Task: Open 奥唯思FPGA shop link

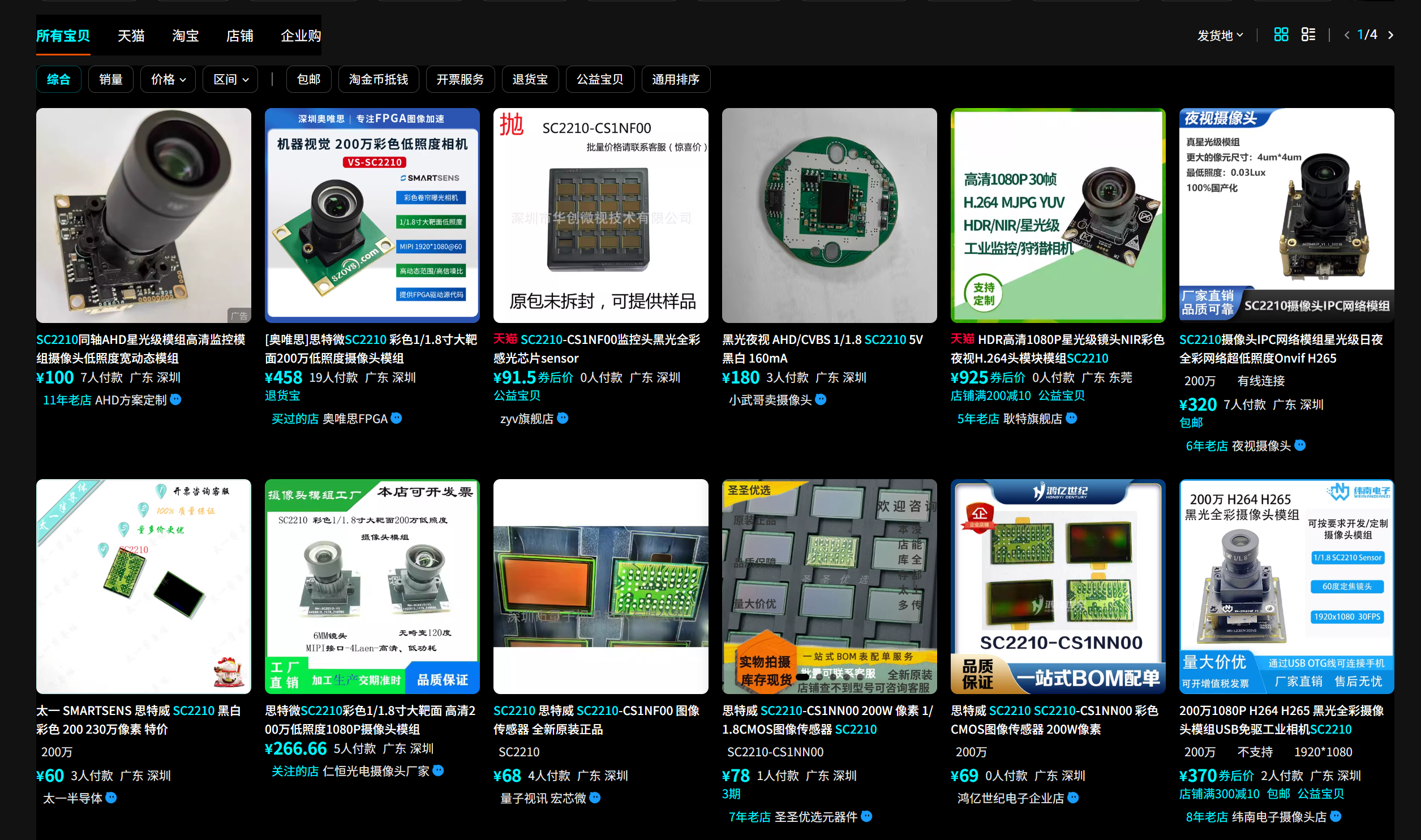Action: [x=355, y=418]
